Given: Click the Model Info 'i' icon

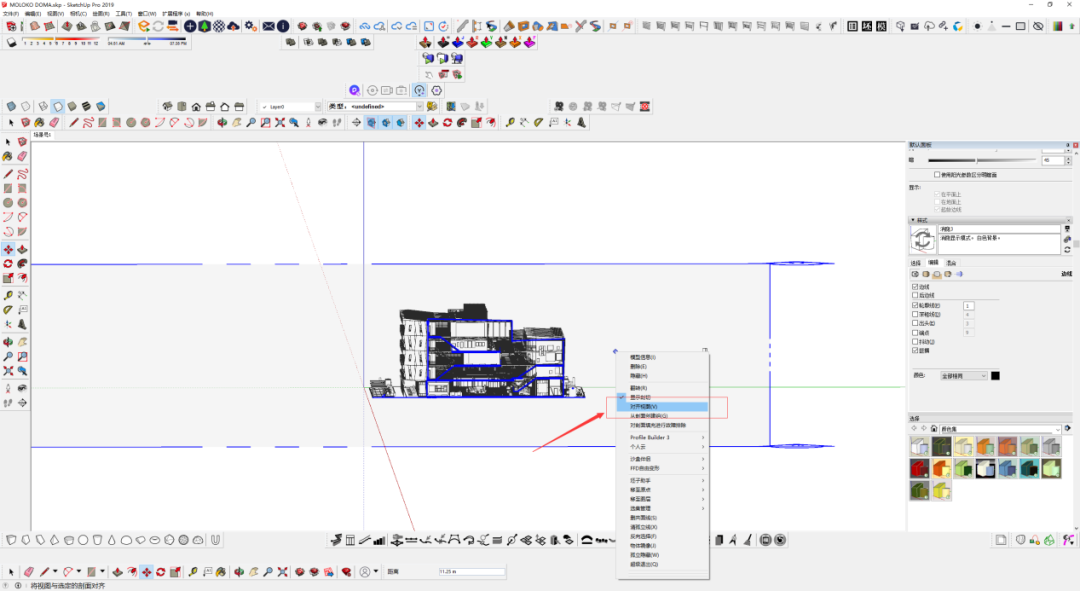Looking at the screenshot, I should (283, 26).
